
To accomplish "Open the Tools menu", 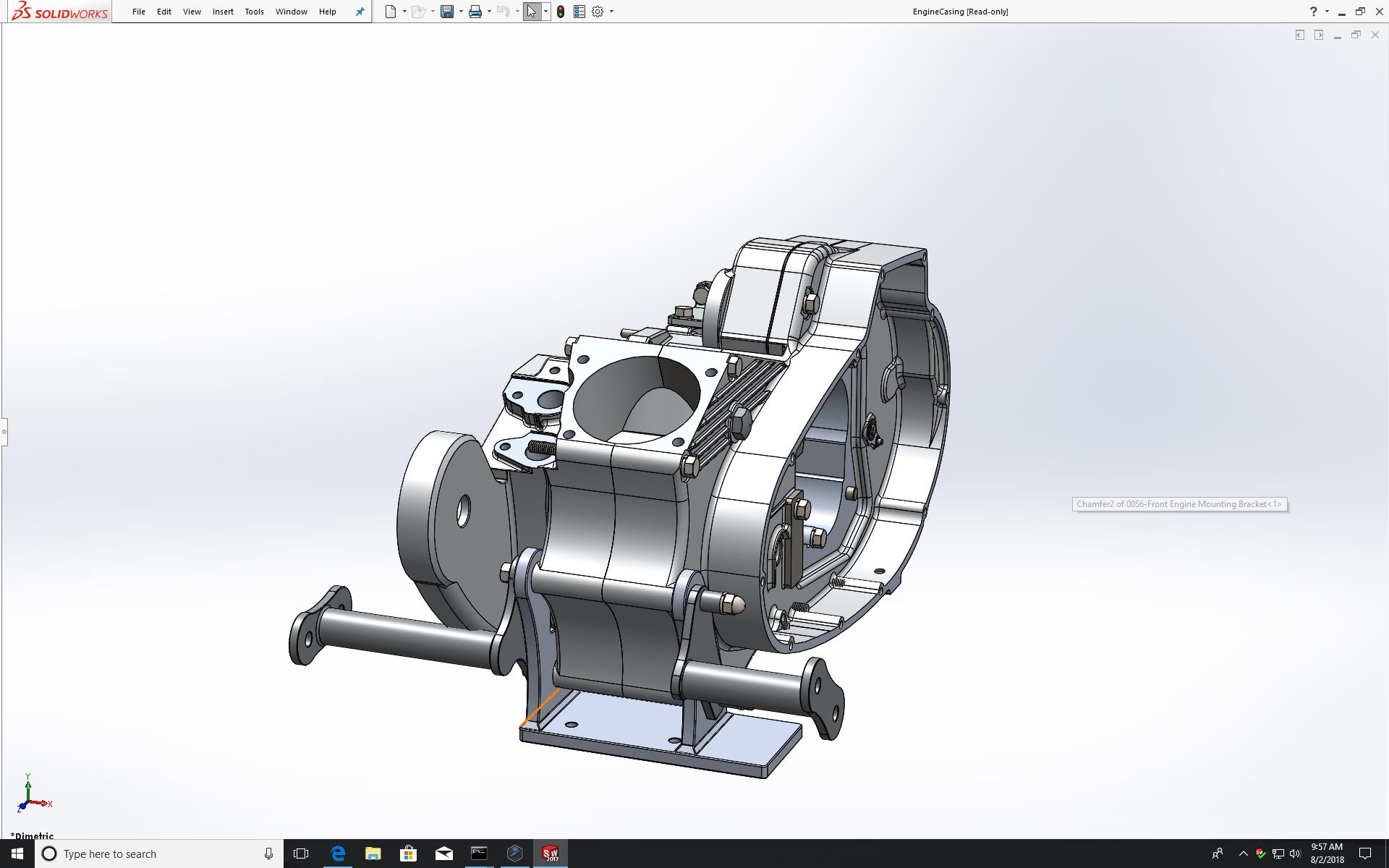I will 254,12.
